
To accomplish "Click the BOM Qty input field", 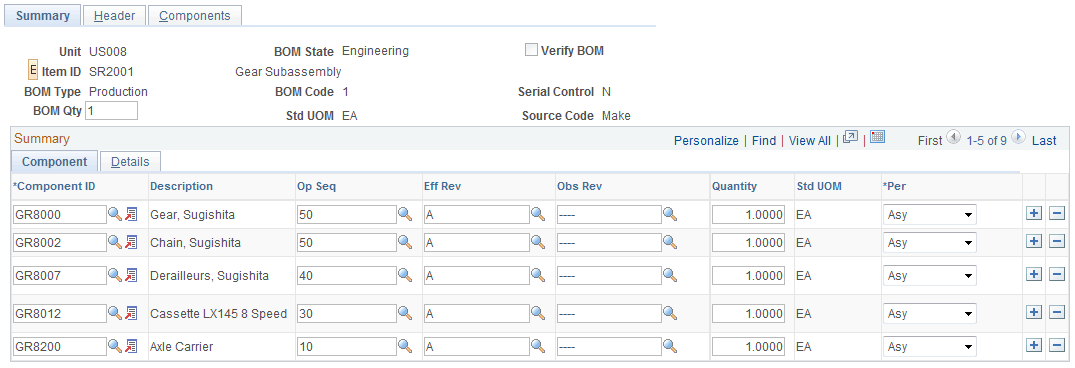I will click(x=111, y=110).
